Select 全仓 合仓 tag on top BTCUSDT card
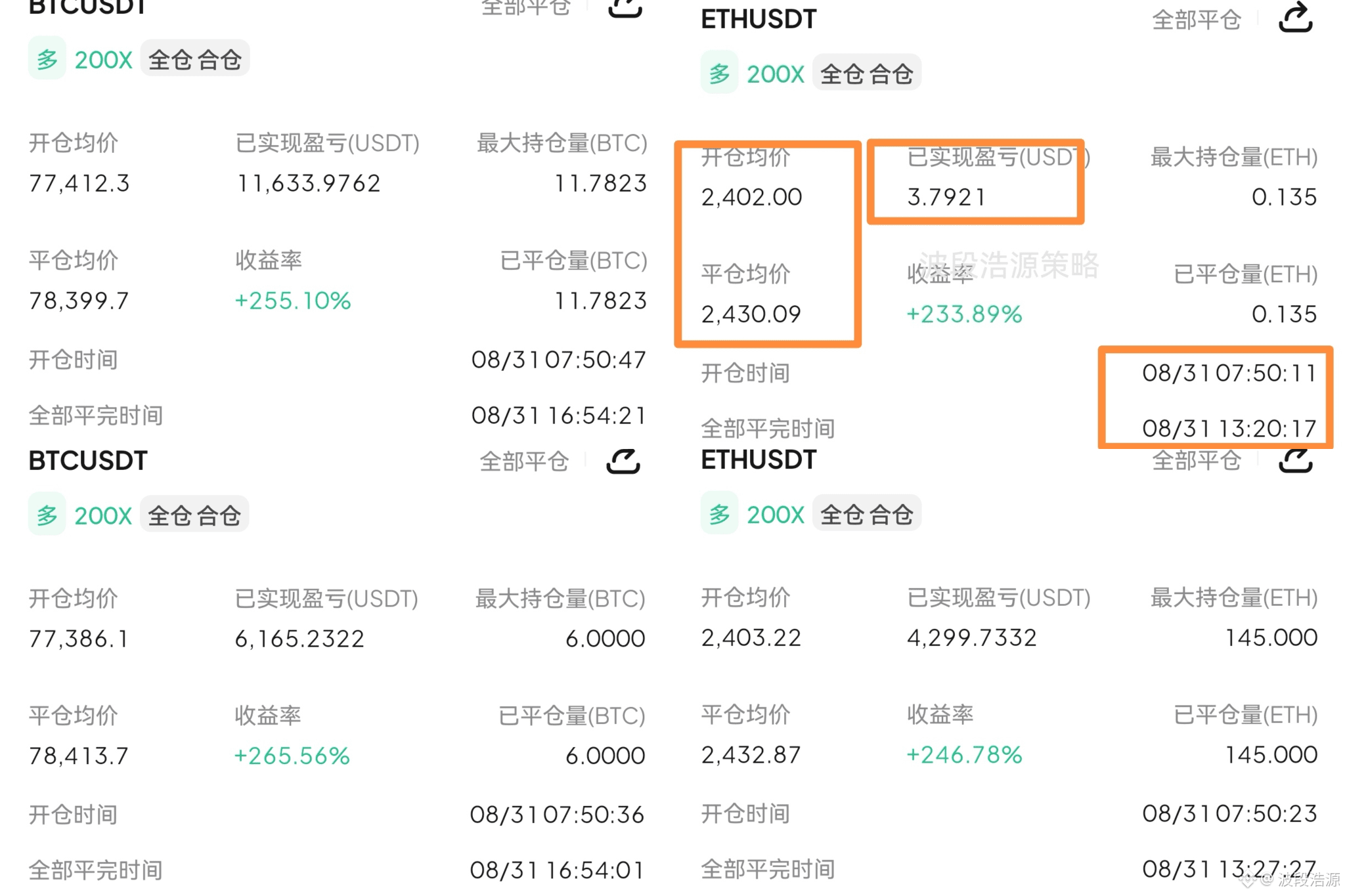1345x896 pixels. tap(195, 59)
